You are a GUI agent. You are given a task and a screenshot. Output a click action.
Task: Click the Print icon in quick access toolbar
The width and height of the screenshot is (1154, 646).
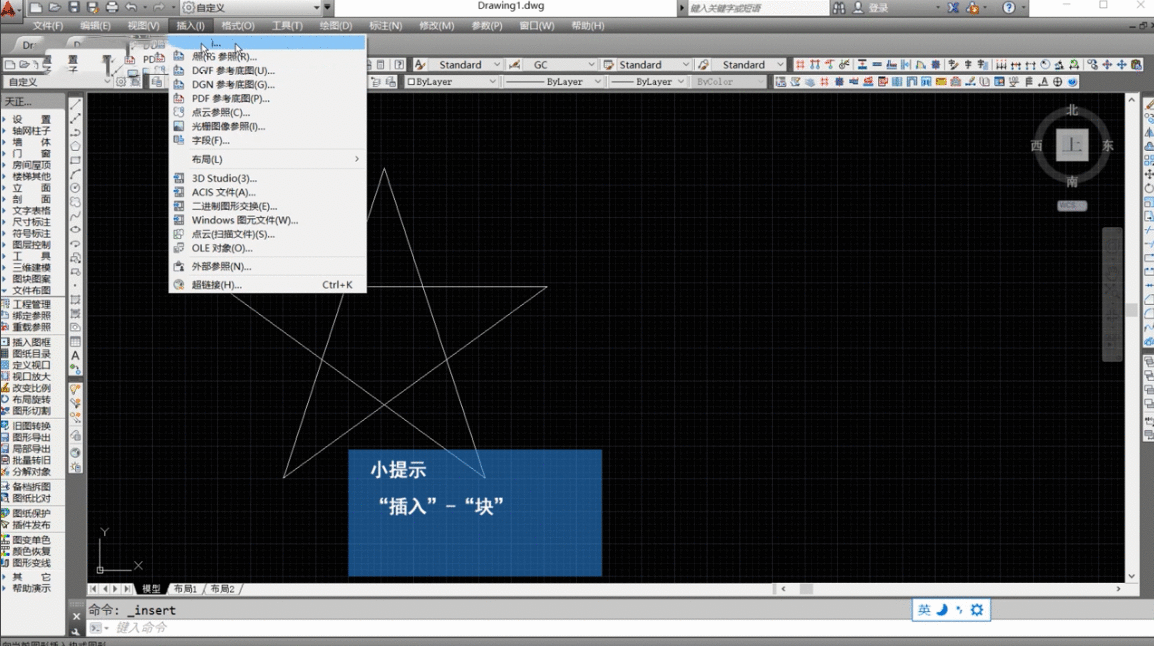click(x=111, y=8)
